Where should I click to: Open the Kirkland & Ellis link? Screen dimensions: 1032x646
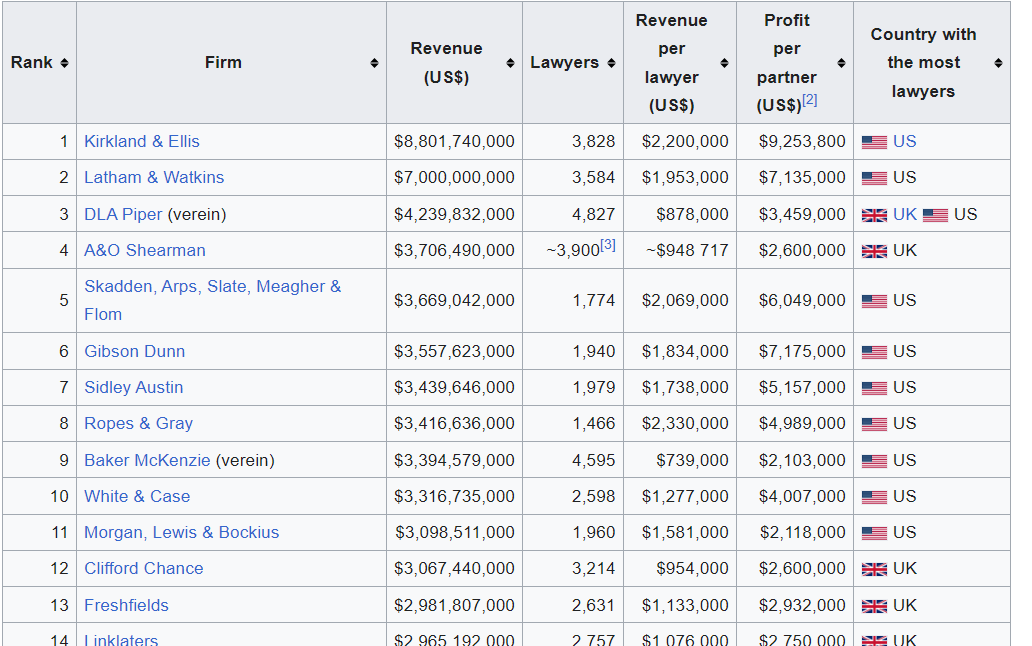pyautogui.click(x=142, y=141)
